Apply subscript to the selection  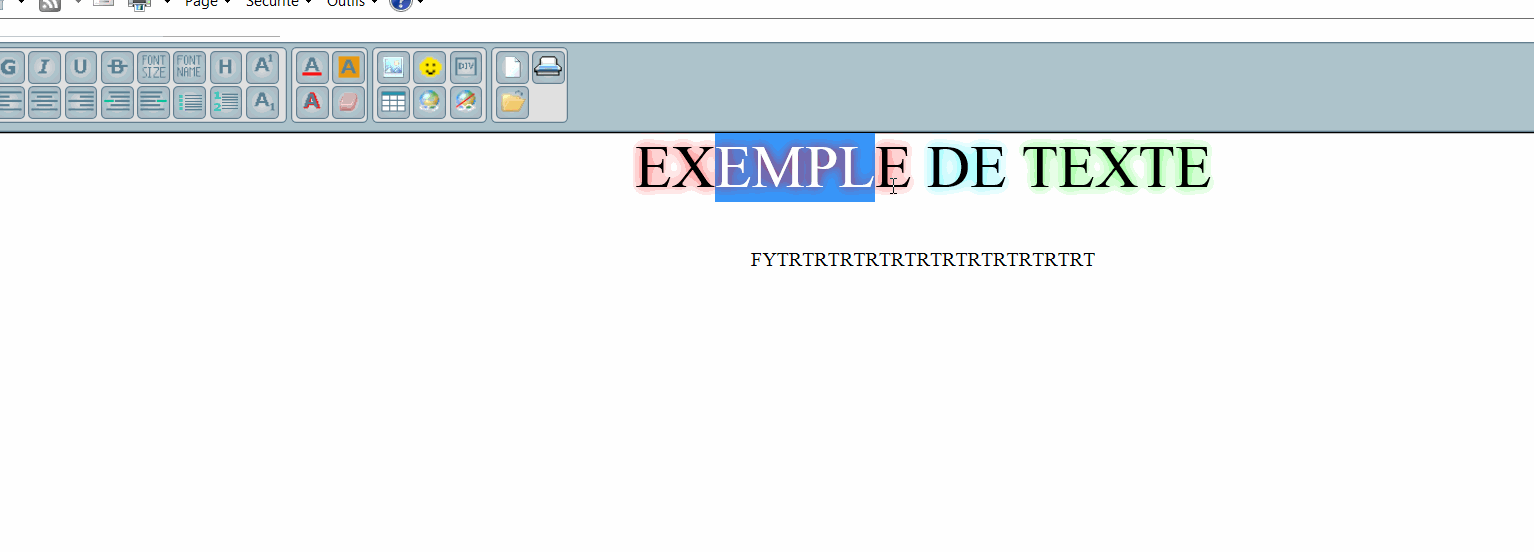(262, 102)
